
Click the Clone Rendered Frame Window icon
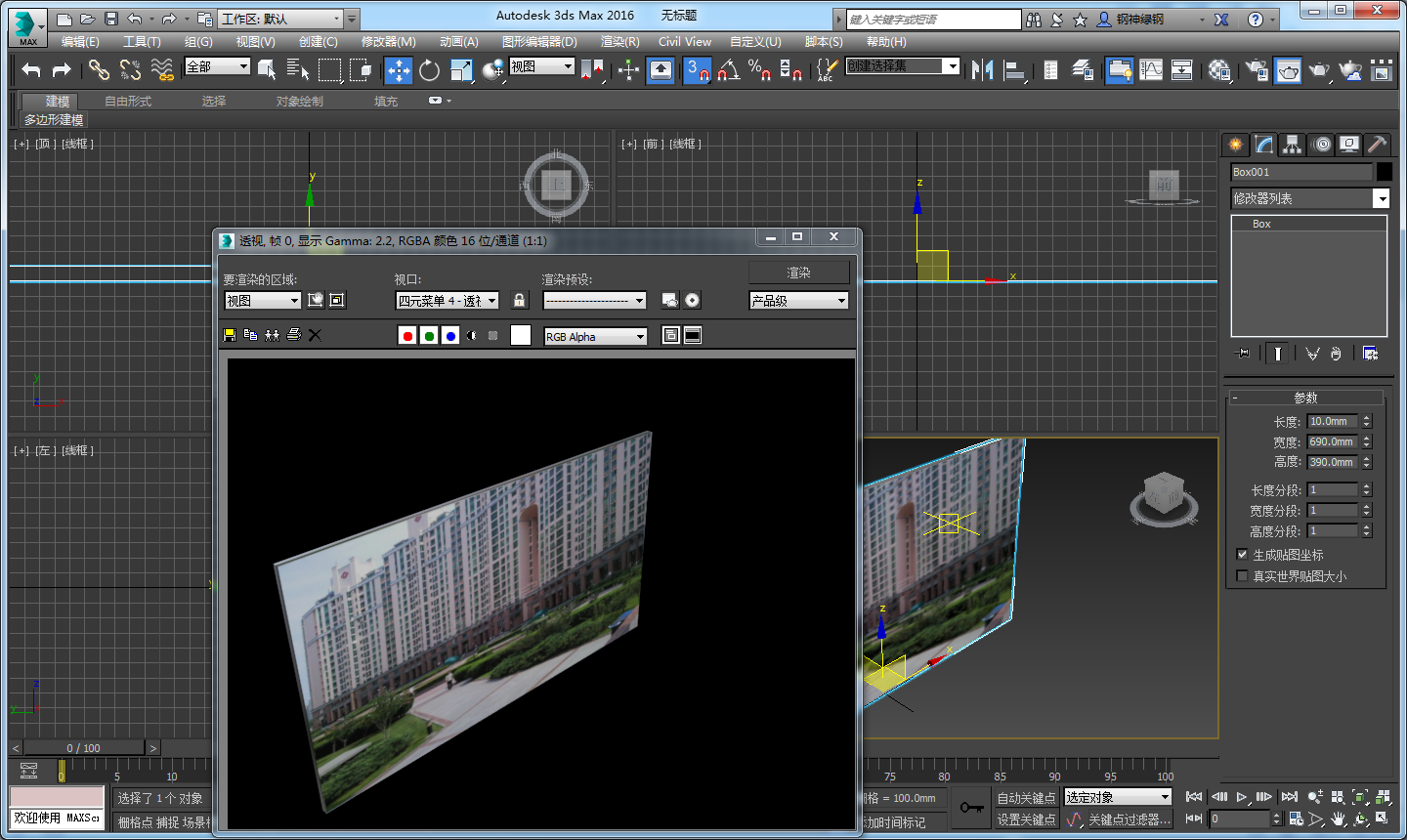pyautogui.click(x=272, y=335)
